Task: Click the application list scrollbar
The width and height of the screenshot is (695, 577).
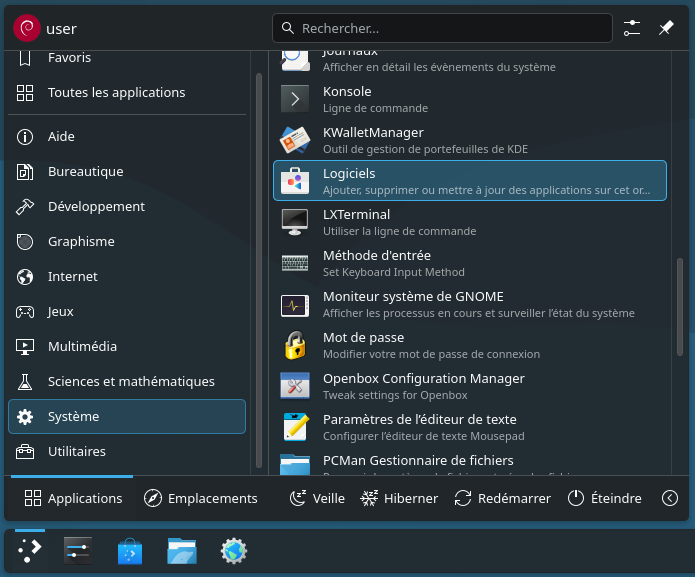Action: pos(680,300)
